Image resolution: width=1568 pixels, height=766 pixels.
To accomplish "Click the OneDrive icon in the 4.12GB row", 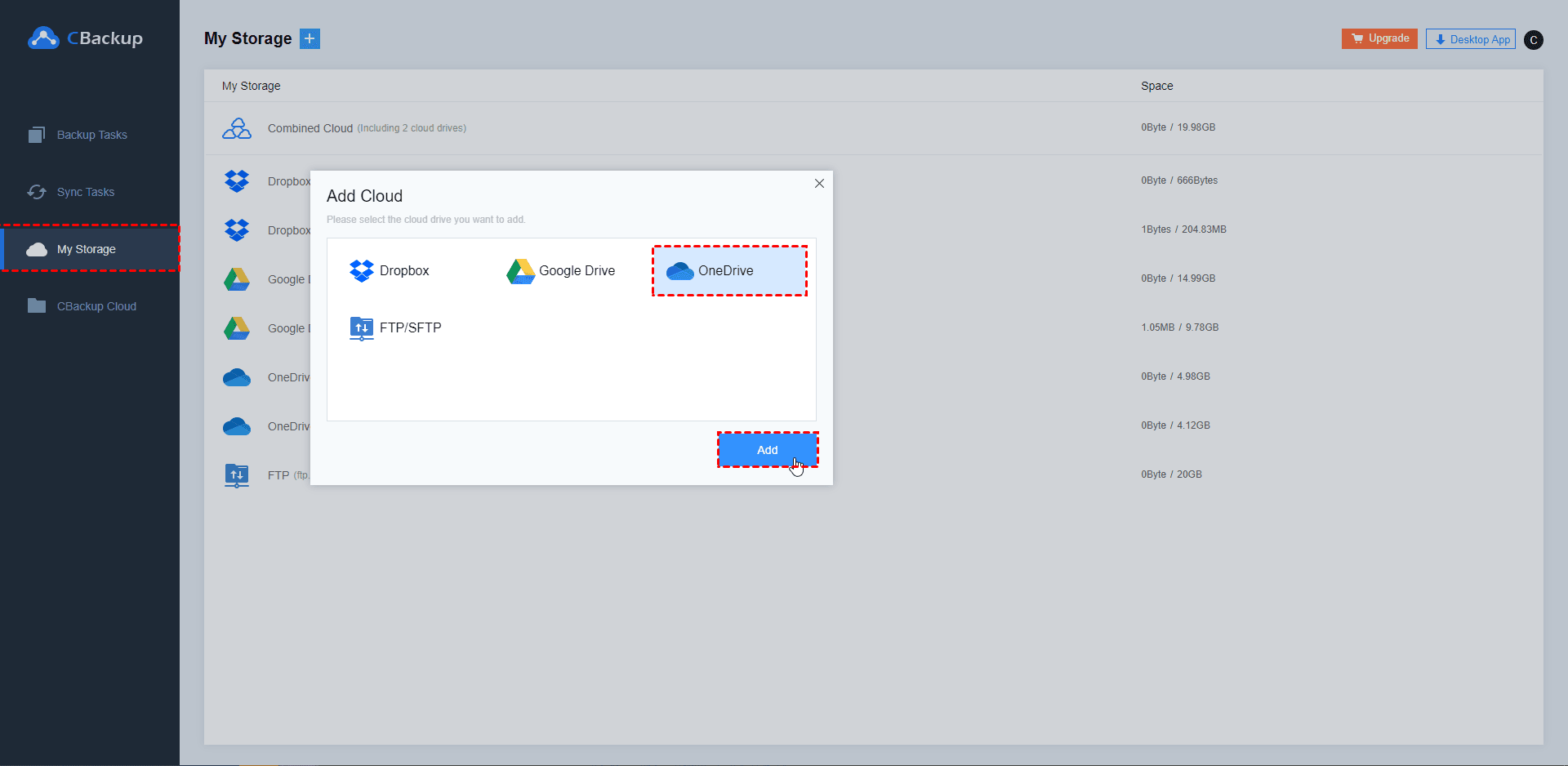I will click(x=237, y=426).
